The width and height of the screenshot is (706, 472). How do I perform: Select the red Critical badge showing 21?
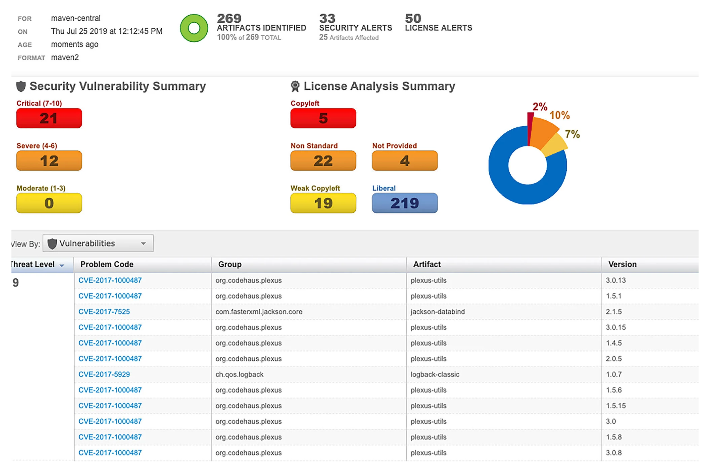tap(49, 118)
